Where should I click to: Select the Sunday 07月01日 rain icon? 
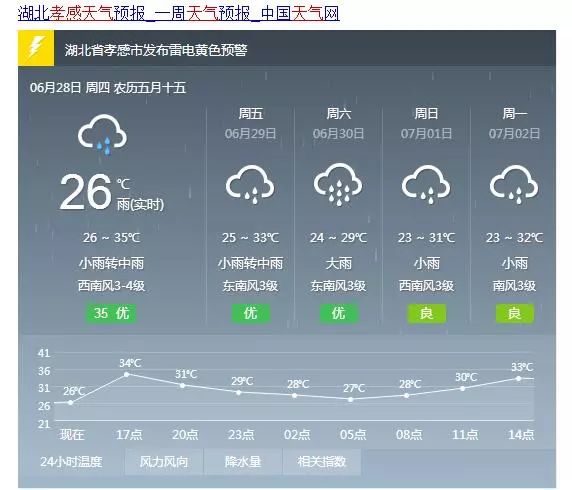pyautogui.click(x=426, y=184)
